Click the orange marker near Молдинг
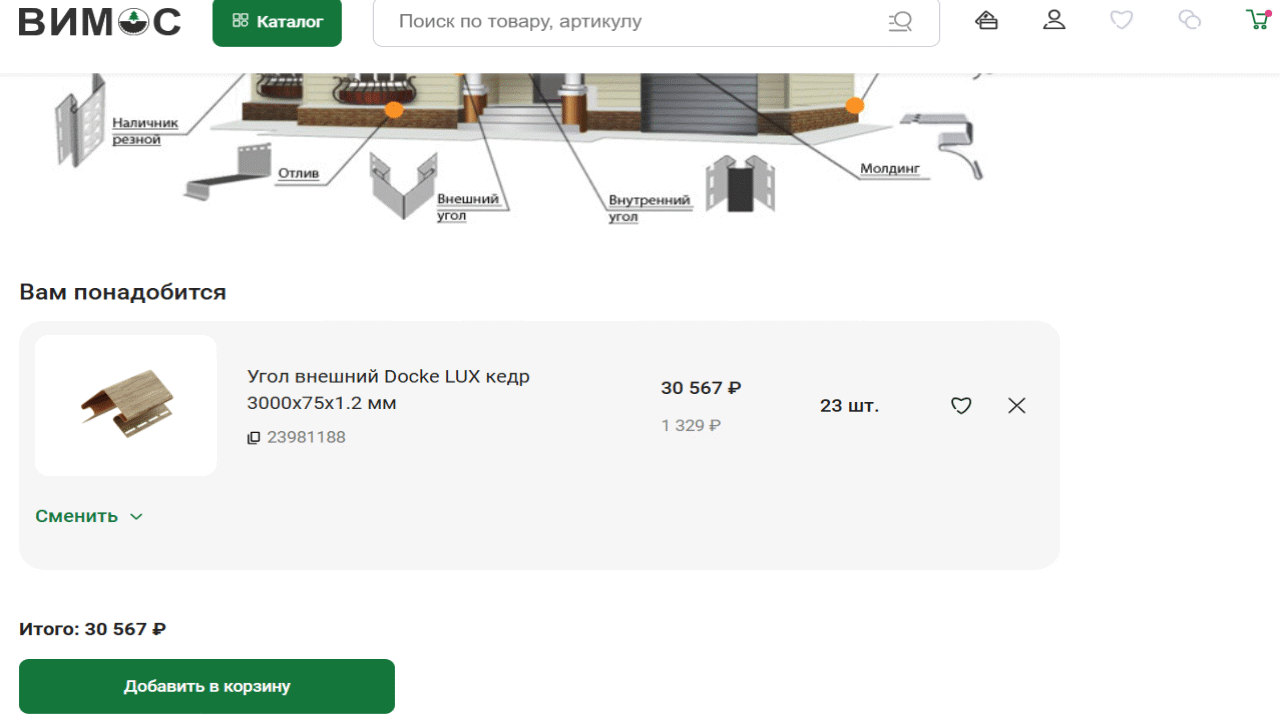Viewport: 1280px width, 720px height. click(x=855, y=105)
